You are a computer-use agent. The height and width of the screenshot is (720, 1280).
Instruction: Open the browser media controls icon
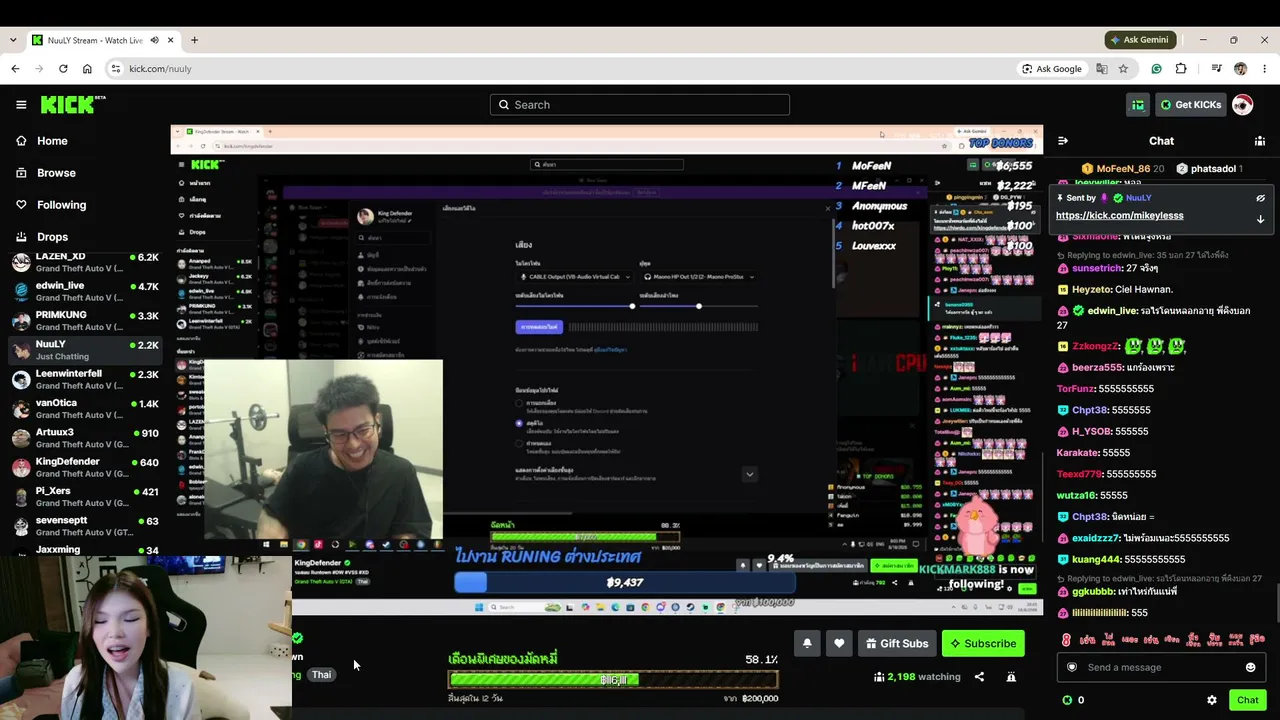coord(1216,69)
